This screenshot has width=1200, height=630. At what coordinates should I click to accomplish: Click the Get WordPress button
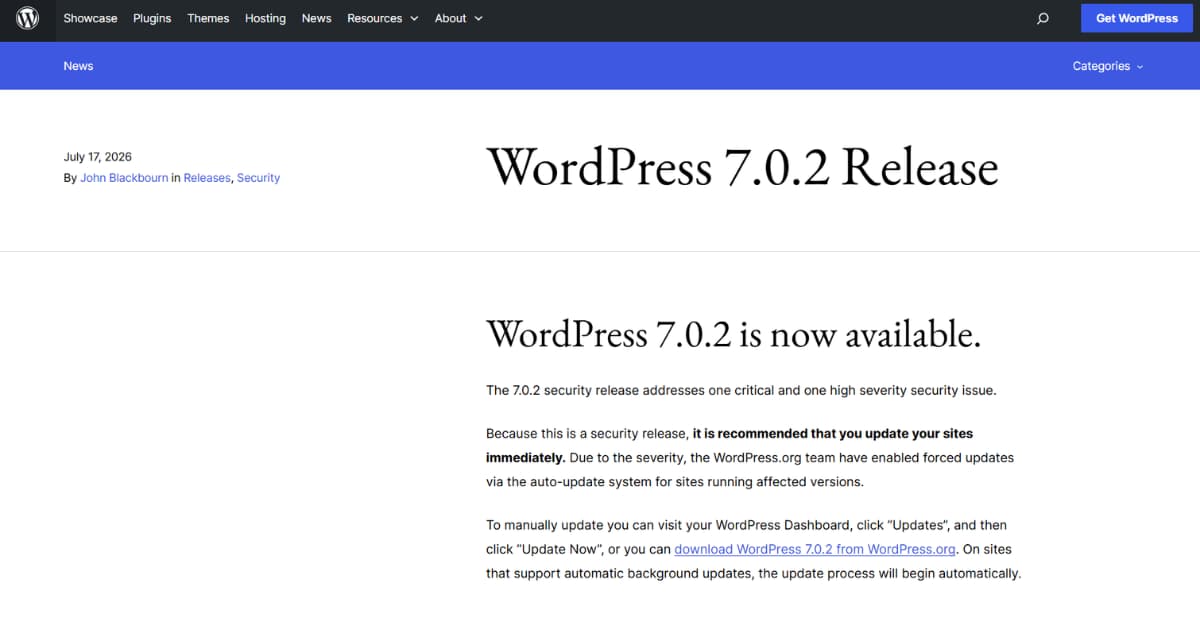(x=1137, y=18)
